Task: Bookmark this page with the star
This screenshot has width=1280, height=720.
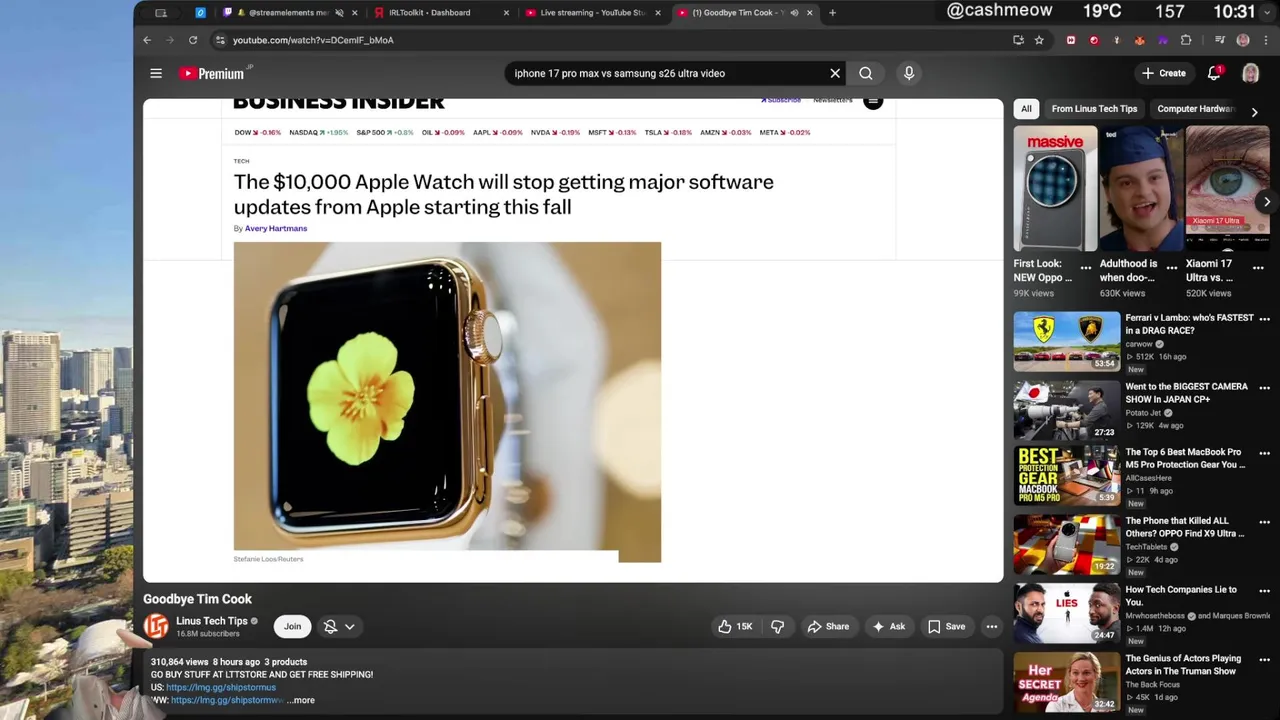Action: 1039,40
